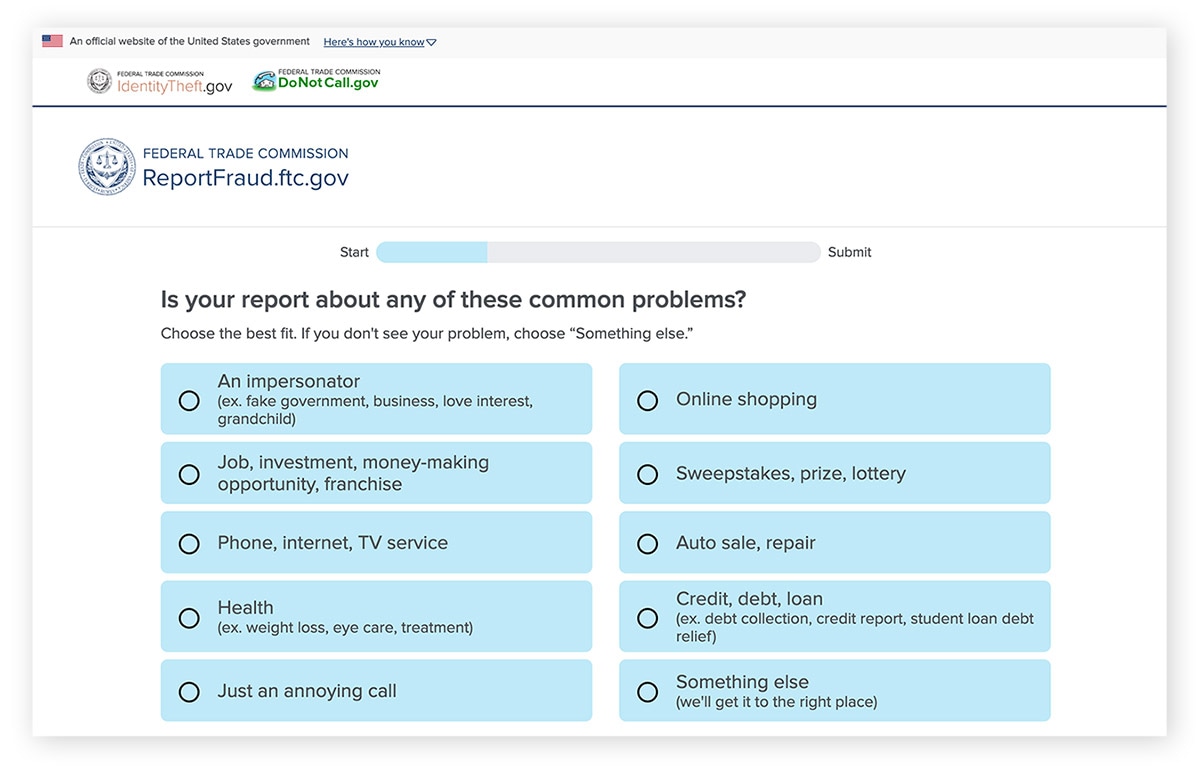Click the IdentityTheft.gov seal icon
This screenshot has height=766, width=1200.
[99, 81]
